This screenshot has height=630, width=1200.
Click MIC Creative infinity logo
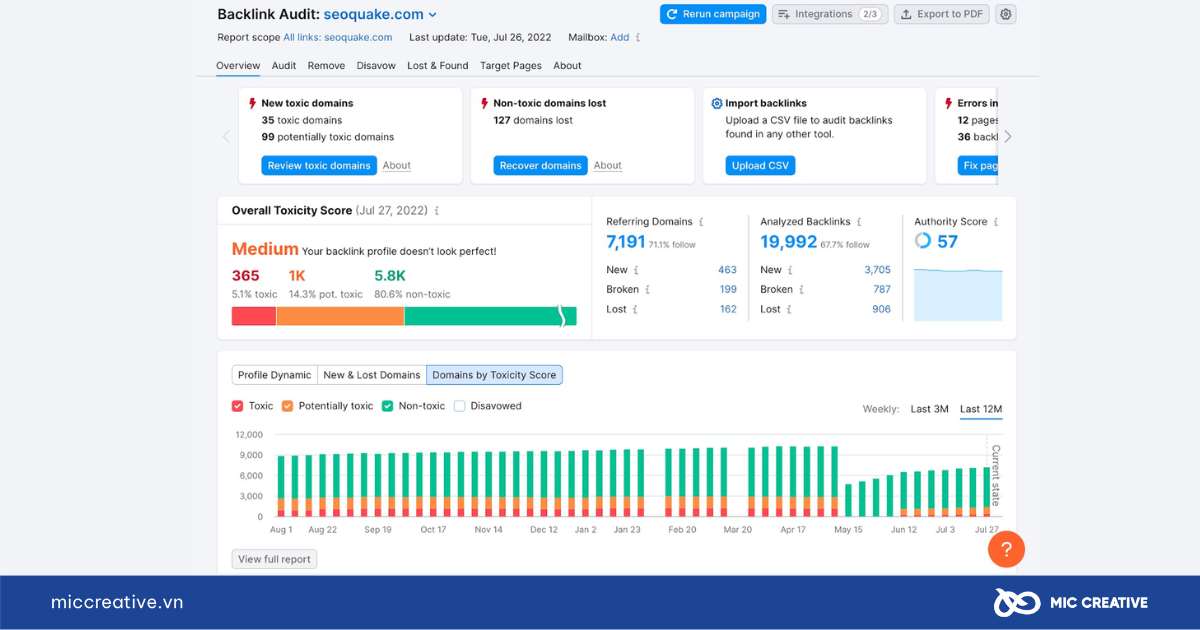1015,602
